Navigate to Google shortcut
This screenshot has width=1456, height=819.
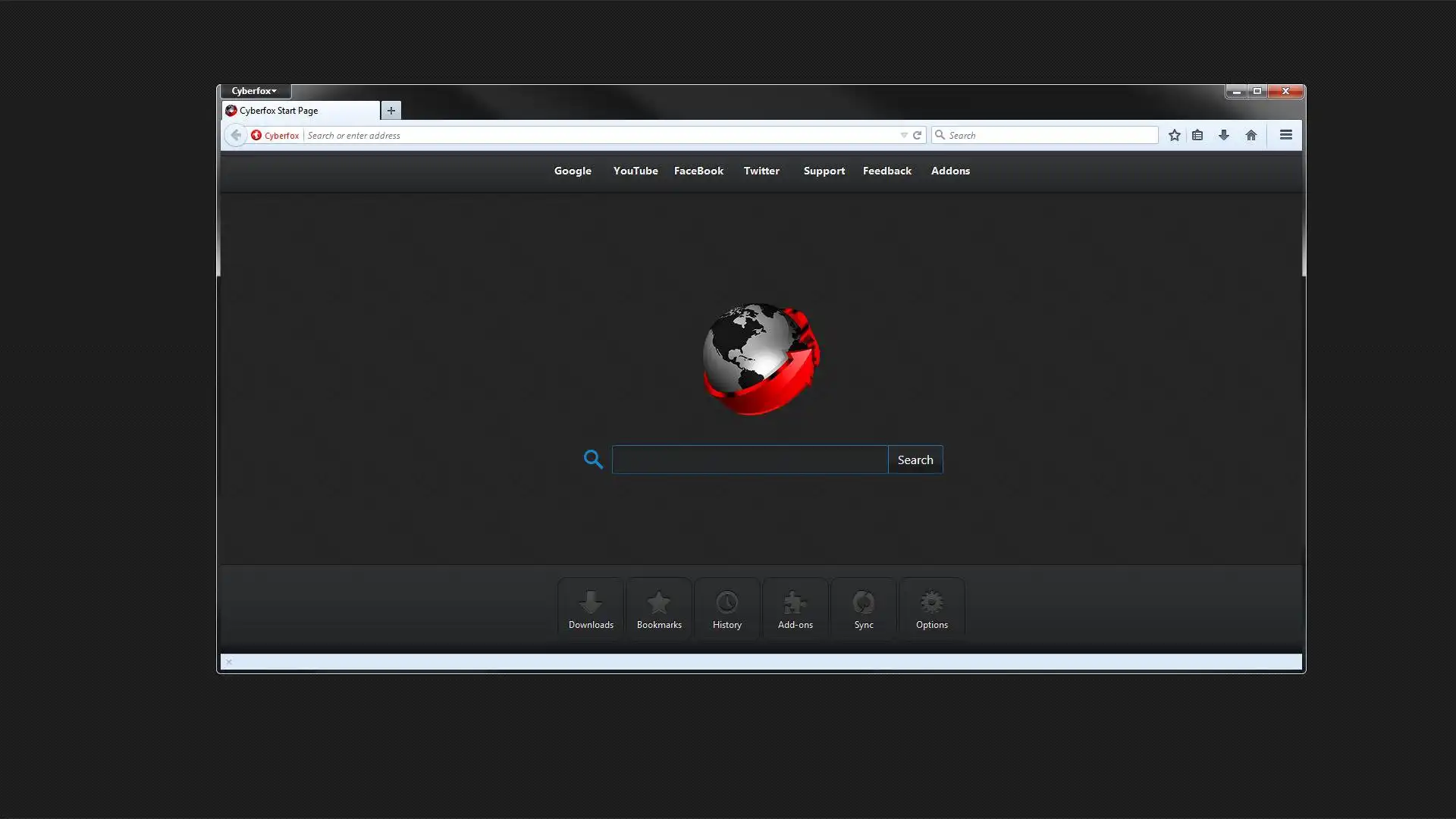[572, 170]
